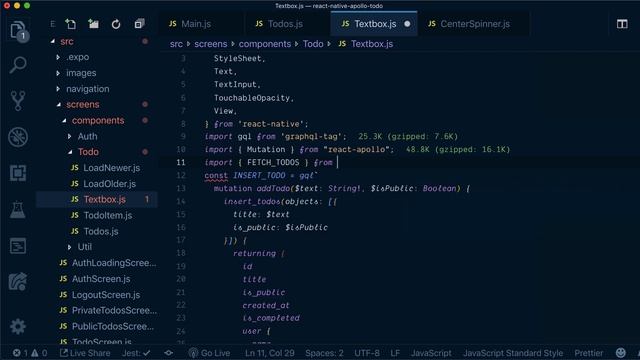
Task: Open TodoItem.js in the explorer
Action: 108,216
